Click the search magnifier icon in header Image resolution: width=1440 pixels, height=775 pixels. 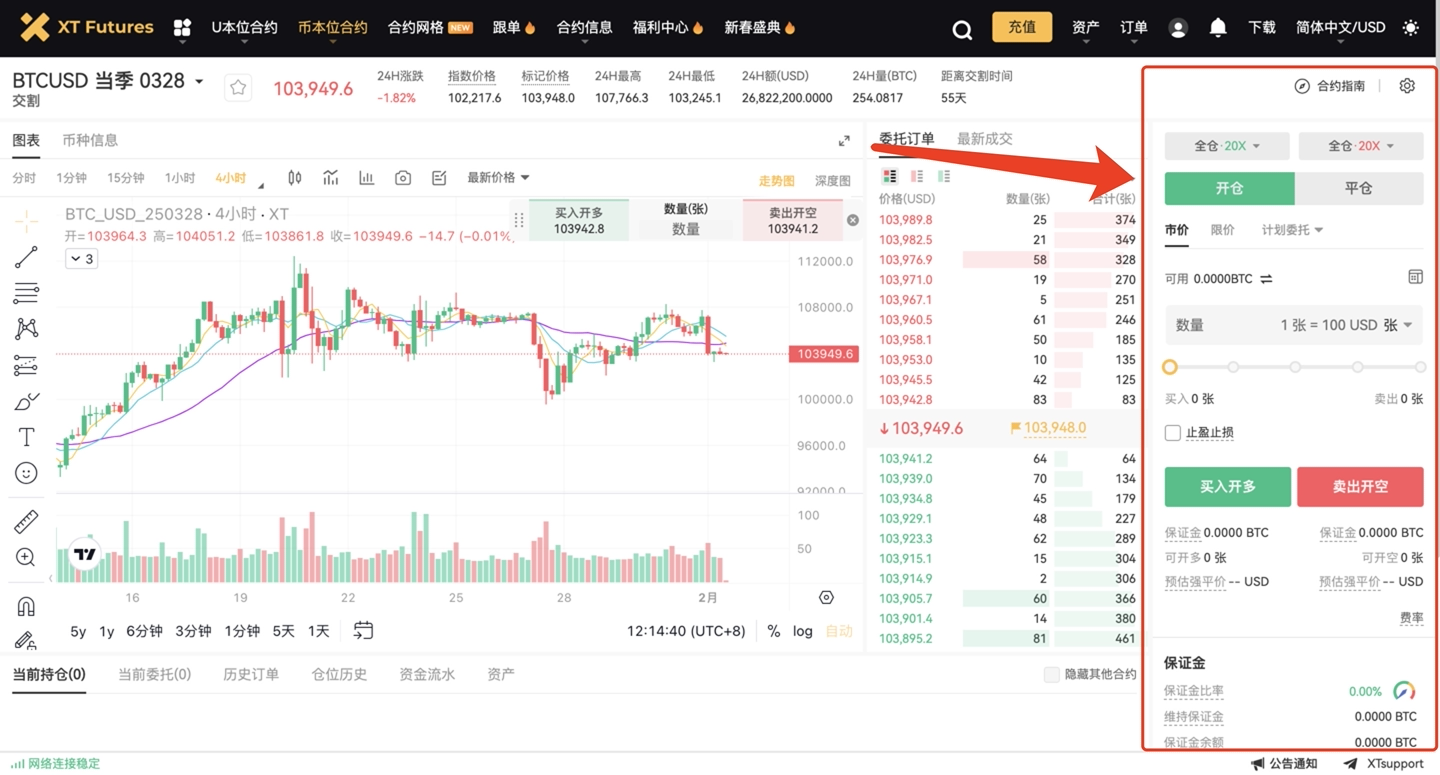(x=962, y=29)
